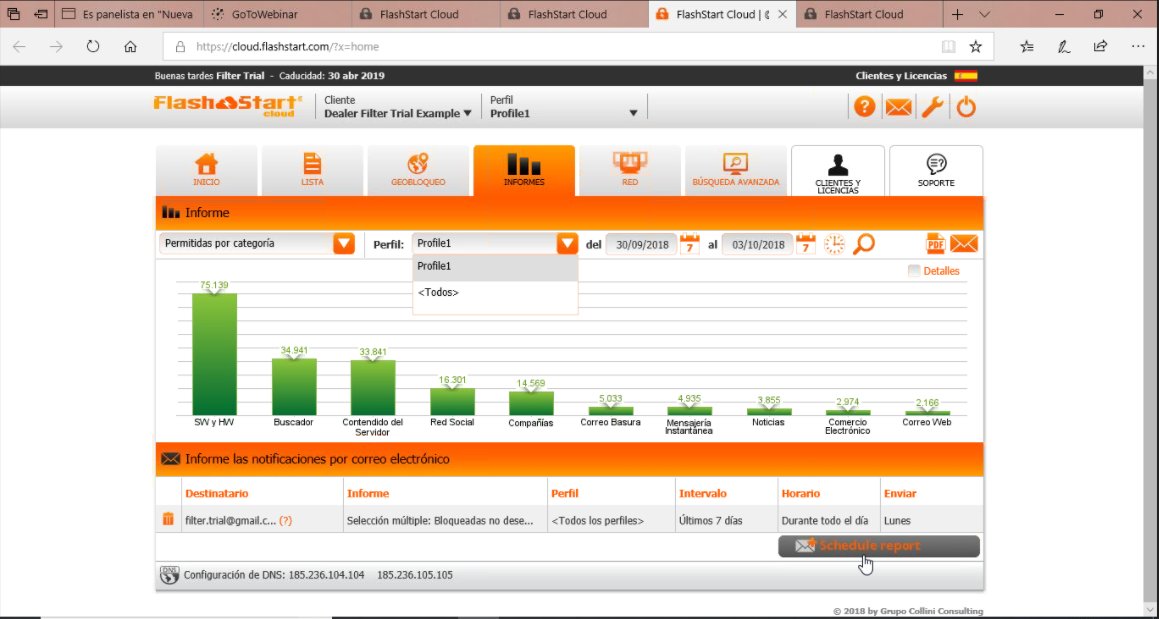Open the CLIENTES Y LICENCIAS tab
Viewport: 1159px width, 619px height.
point(837,171)
